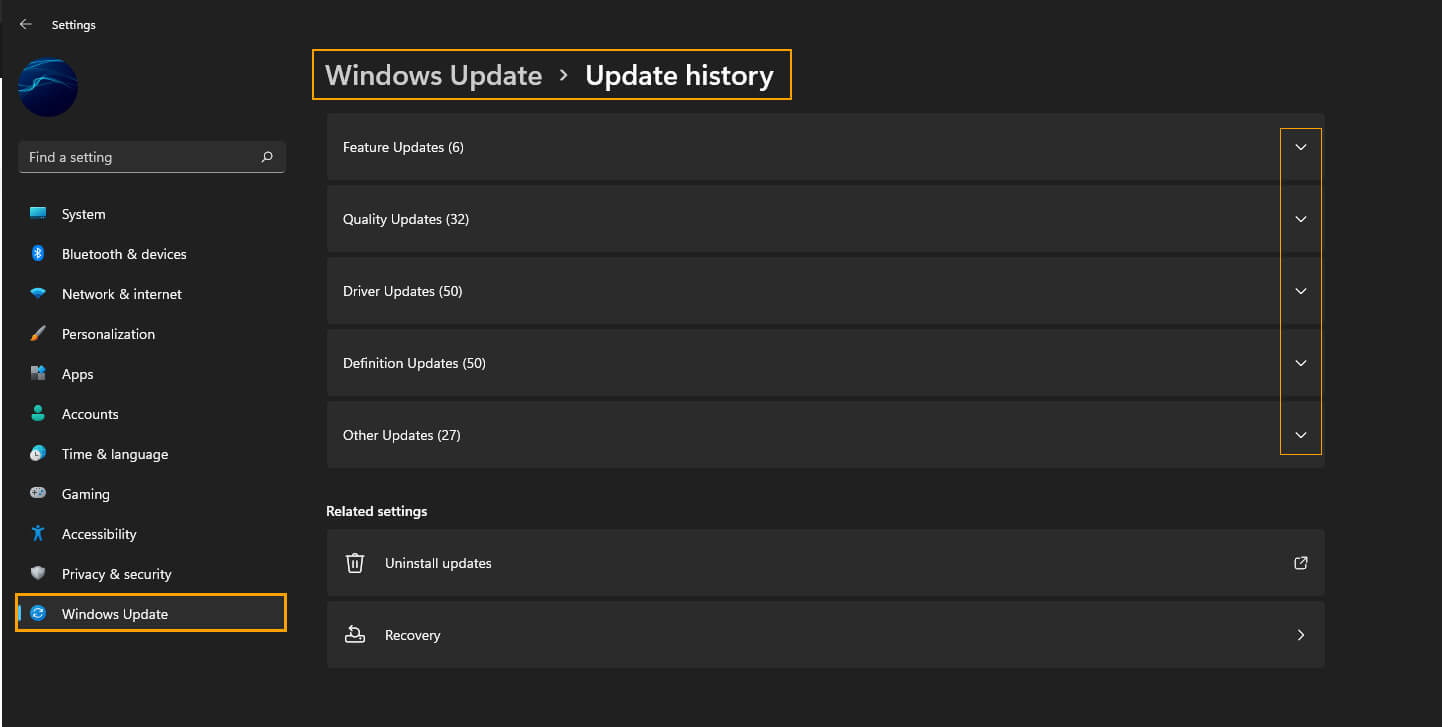Screen dimensions: 1442x727
Task: Click the user profile avatar picture
Action: [48, 88]
